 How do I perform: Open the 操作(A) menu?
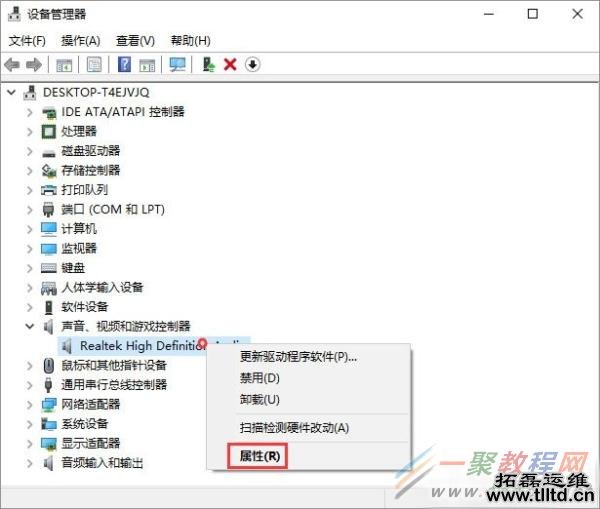tap(81, 41)
